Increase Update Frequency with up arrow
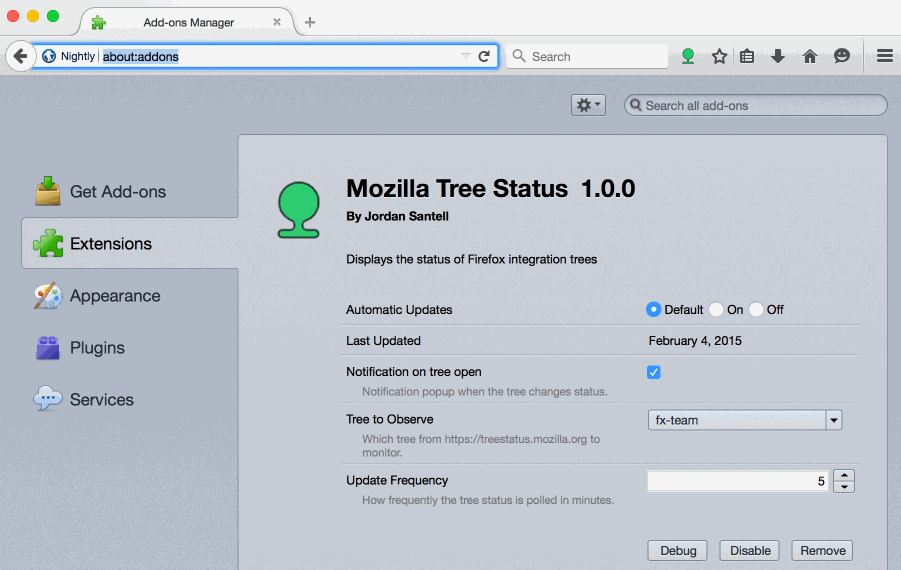Viewport: 901px width, 570px height. [844, 475]
